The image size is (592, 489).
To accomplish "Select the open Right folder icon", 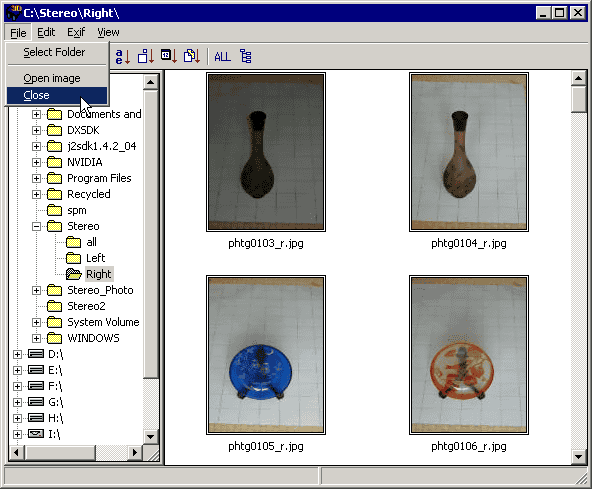I will [x=74, y=274].
